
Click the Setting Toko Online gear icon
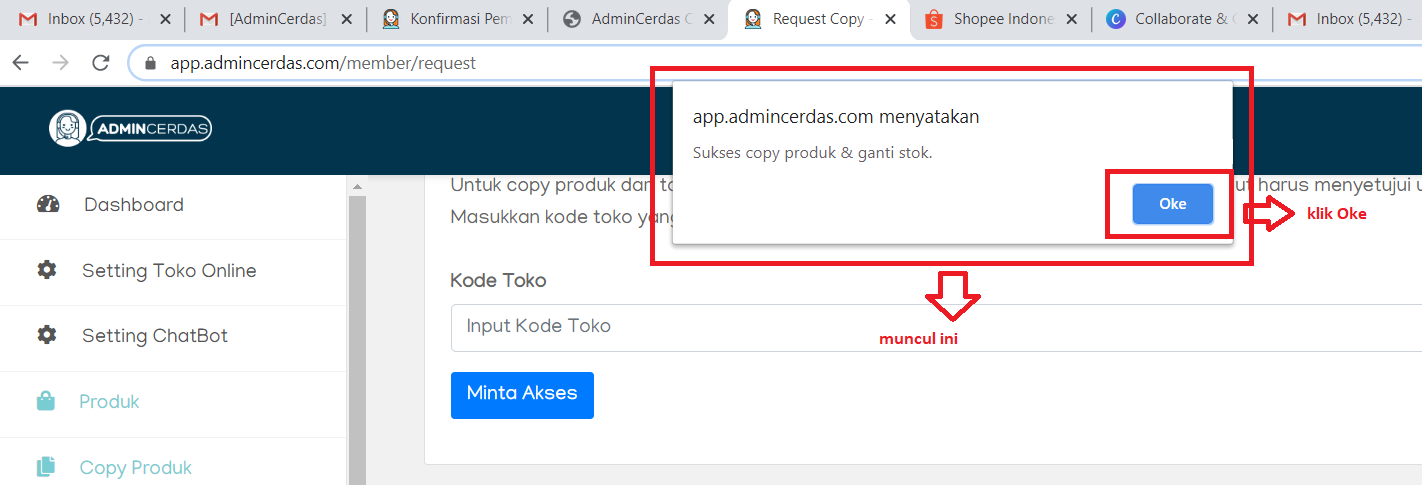click(x=47, y=270)
